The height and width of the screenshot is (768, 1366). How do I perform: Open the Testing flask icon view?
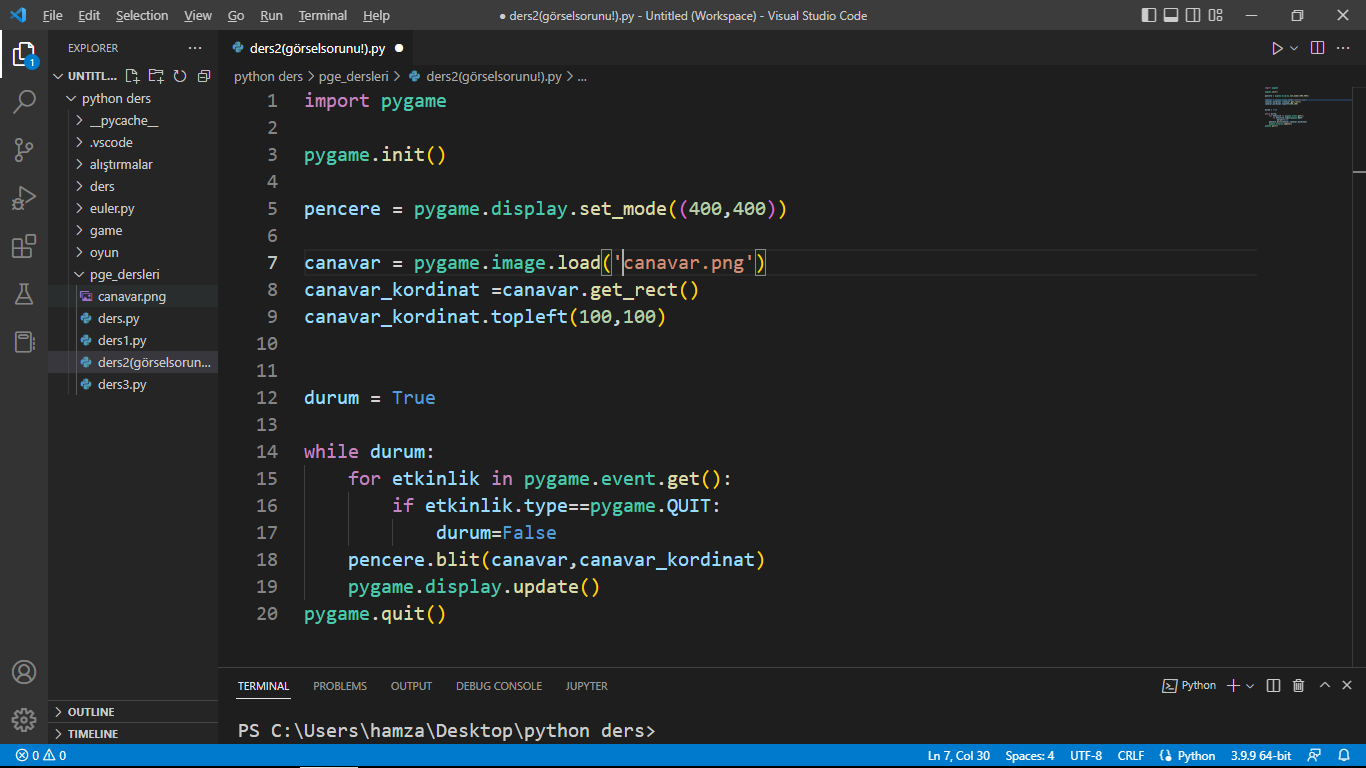click(x=24, y=294)
